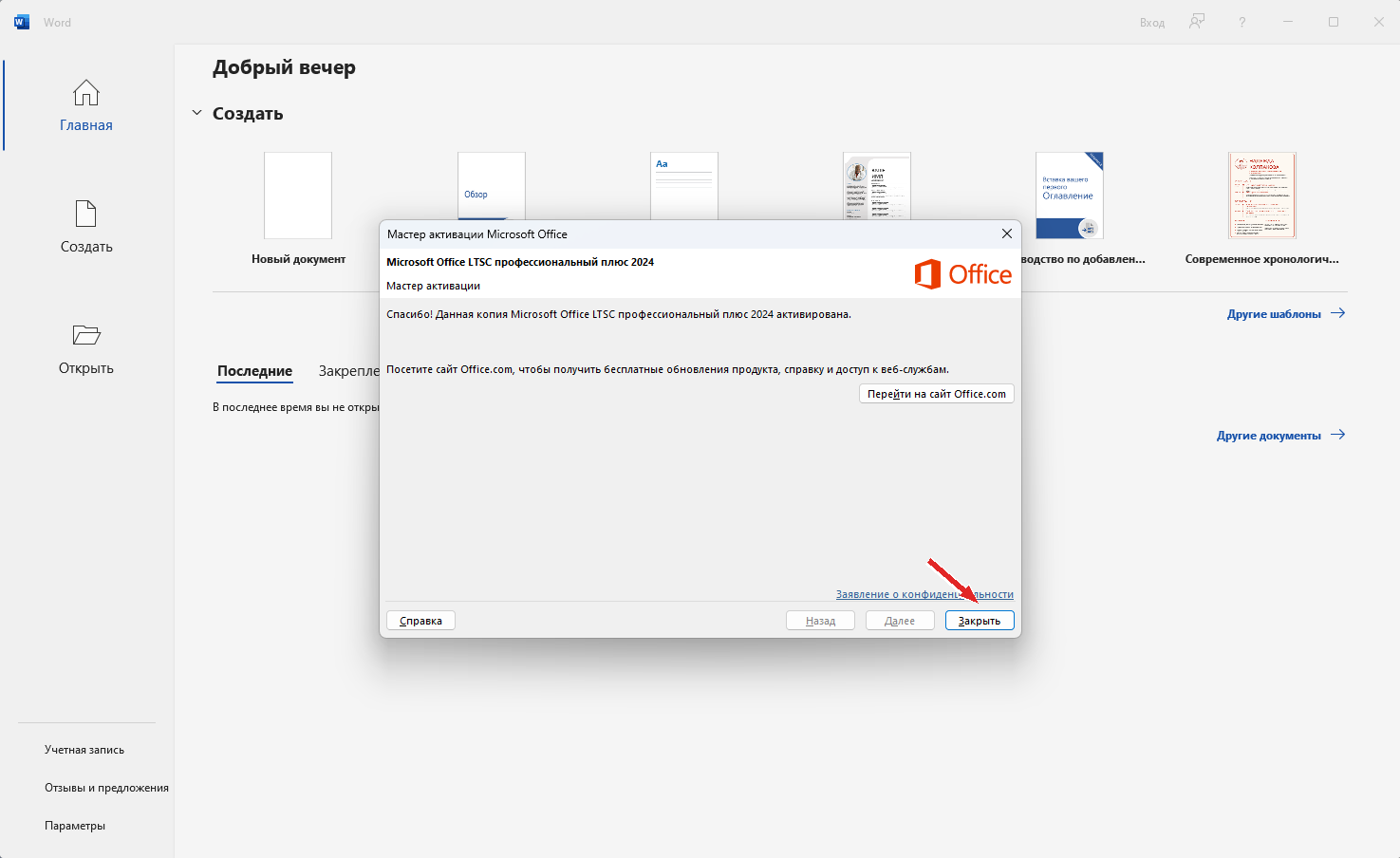Close the activation wizard with X icon
The width and height of the screenshot is (1400, 858).
pyautogui.click(x=1007, y=233)
